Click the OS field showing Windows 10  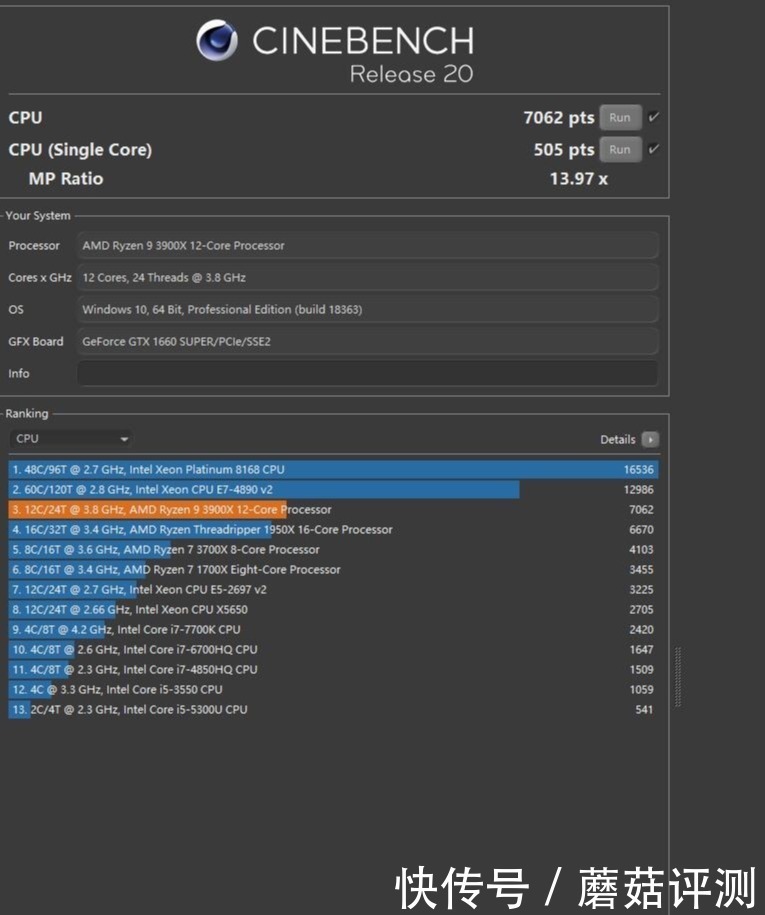tap(368, 310)
